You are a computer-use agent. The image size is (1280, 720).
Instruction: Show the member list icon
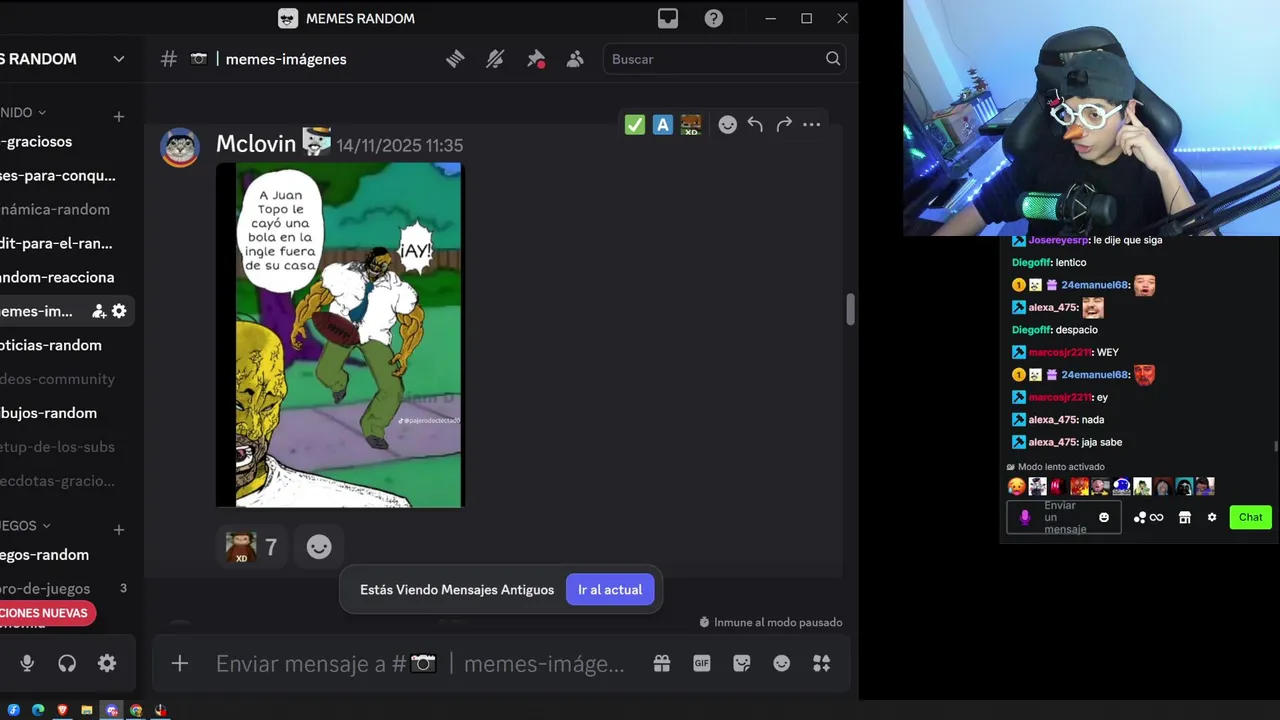point(575,59)
